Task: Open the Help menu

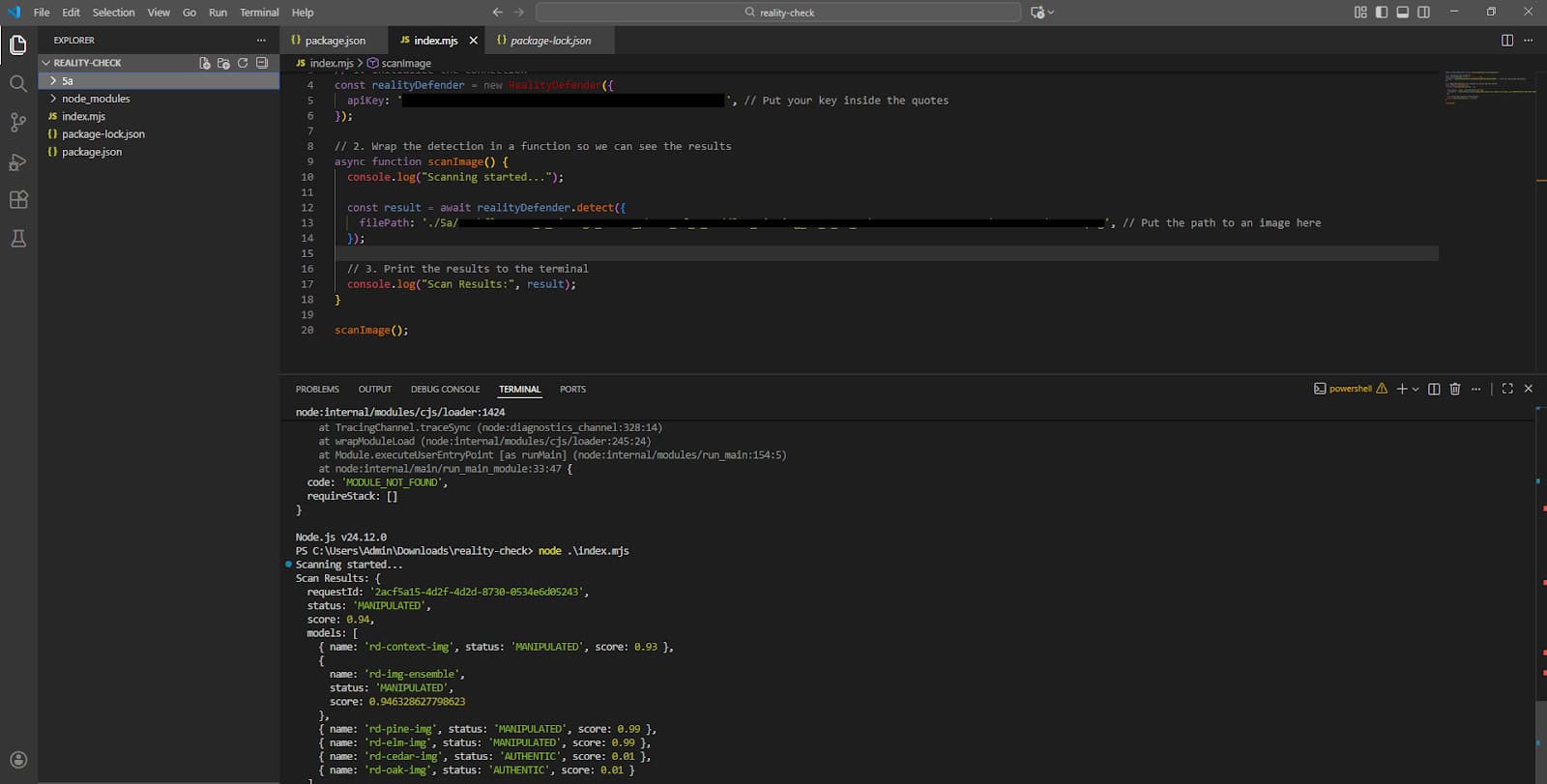Action: point(303,13)
